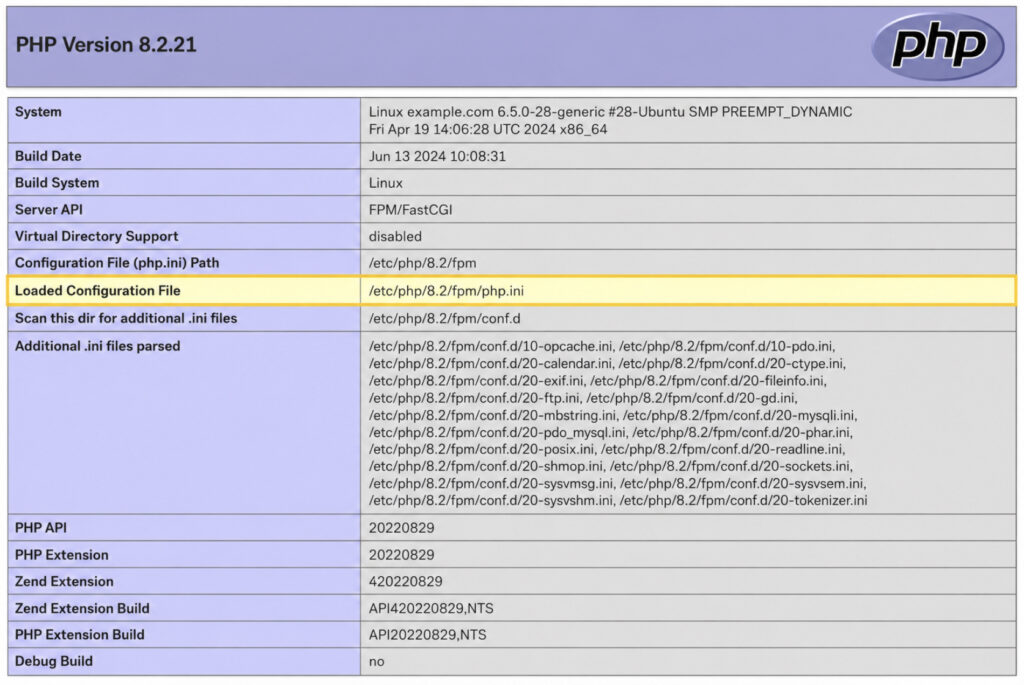The height and width of the screenshot is (685, 1024).
Task: Click the 'PHP API' label
Action: (x=40, y=528)
